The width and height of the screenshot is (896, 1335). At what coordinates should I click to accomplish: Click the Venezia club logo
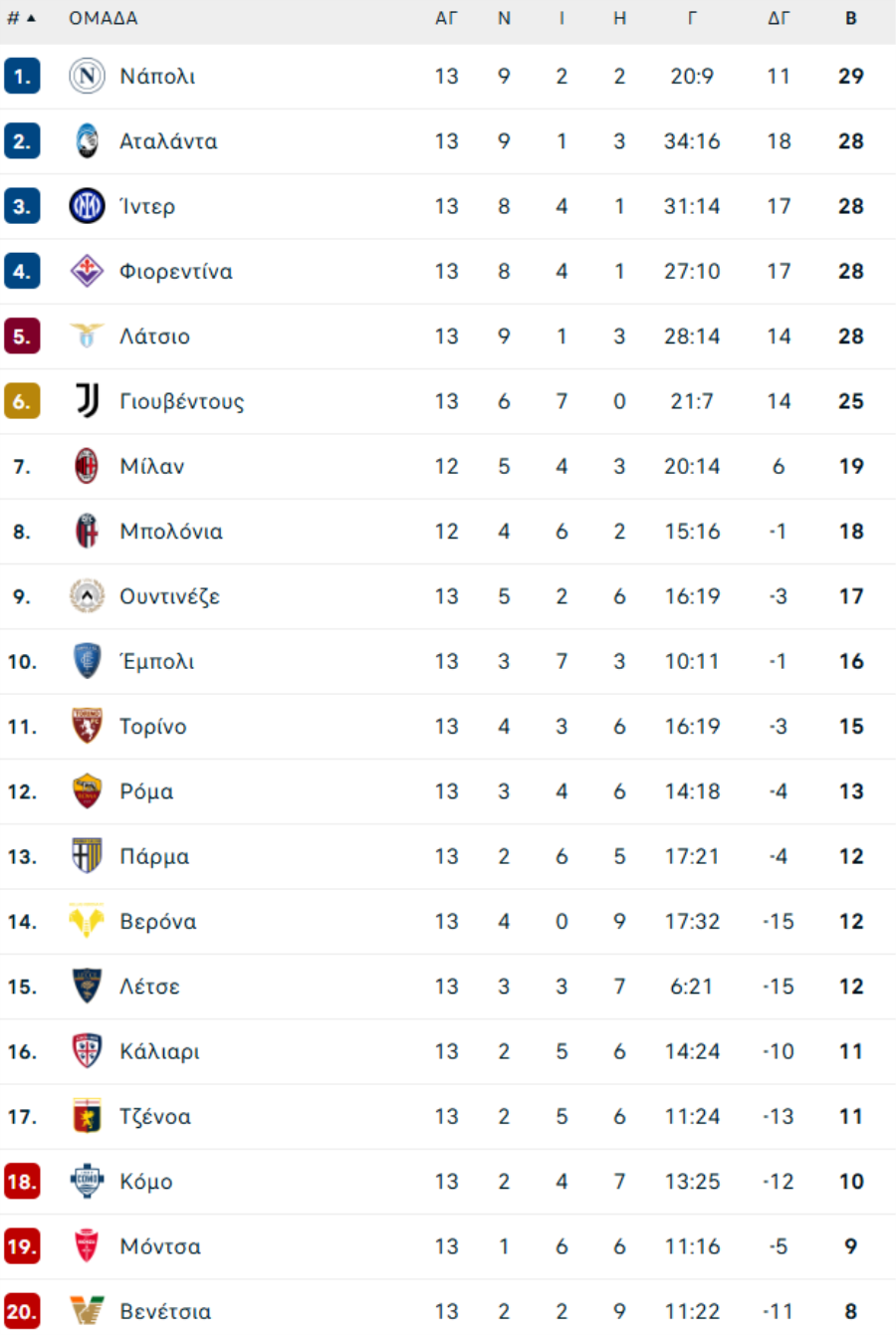click(87, 1311)
